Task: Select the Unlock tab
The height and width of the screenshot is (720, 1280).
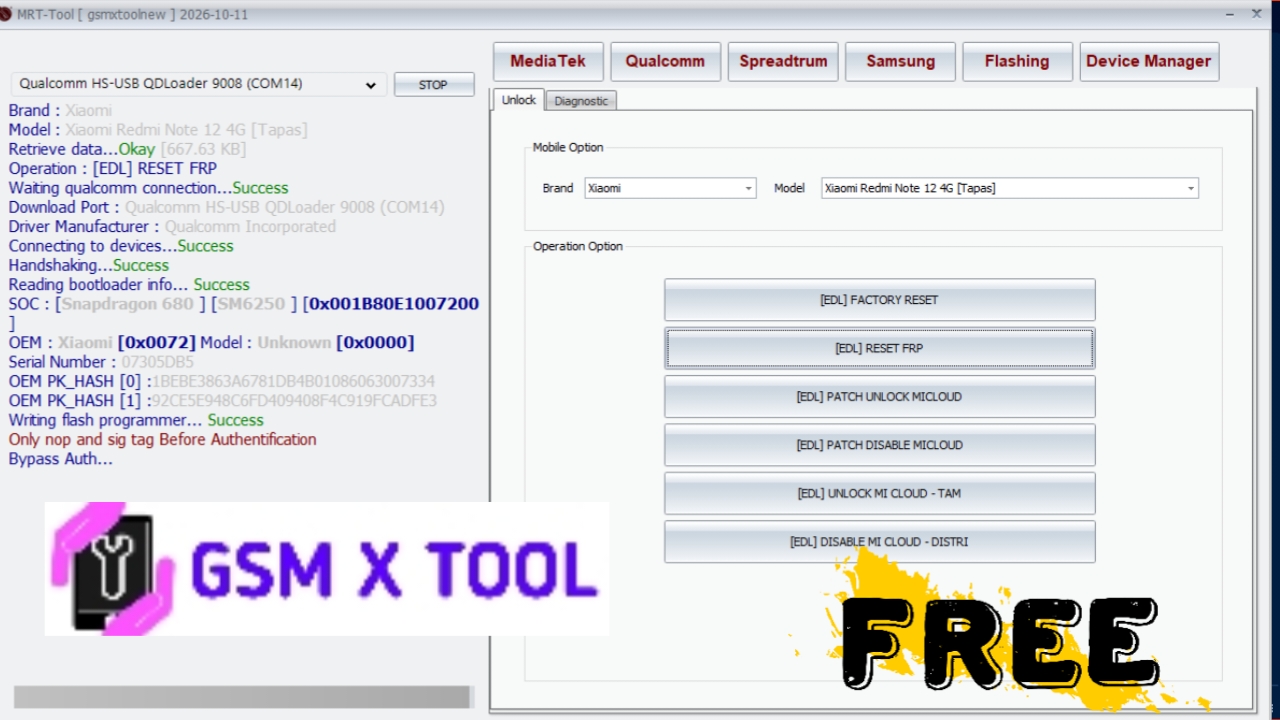Action: pos(518,100)
